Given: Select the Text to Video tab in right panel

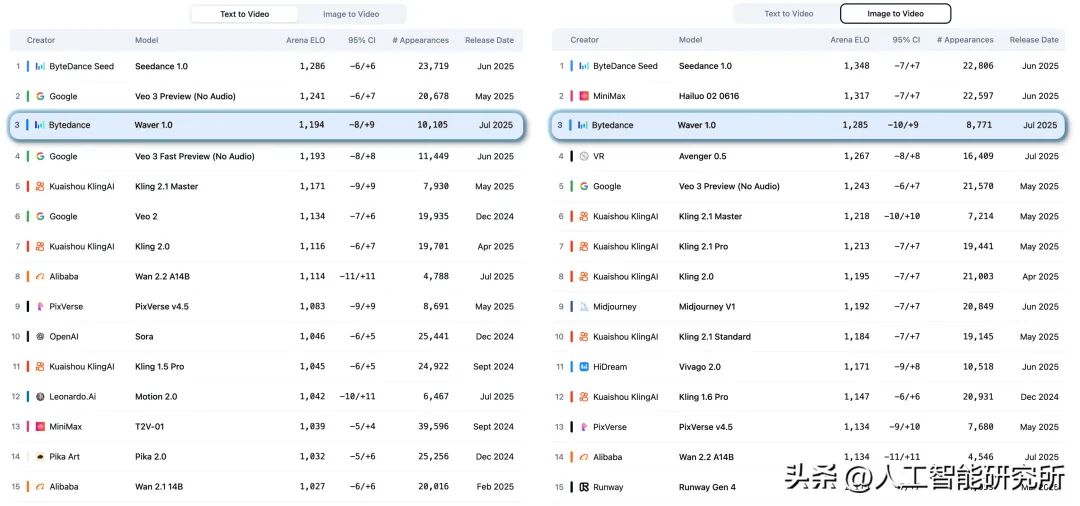Looking at the screenshot, I should [x=789, y=14].
